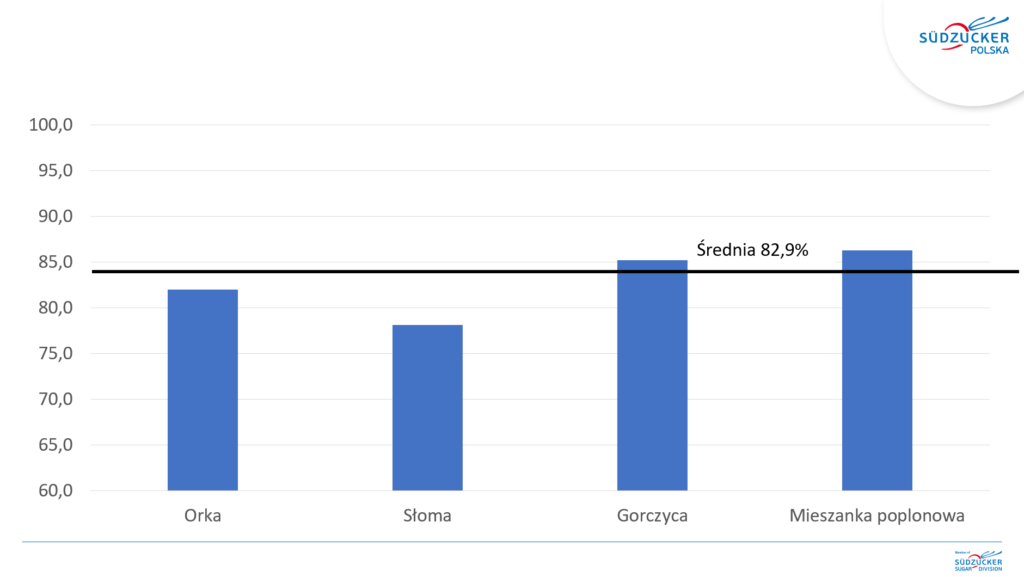Select the Orka bar
The width and height of the screenshot is (1024, 577).
202,390
